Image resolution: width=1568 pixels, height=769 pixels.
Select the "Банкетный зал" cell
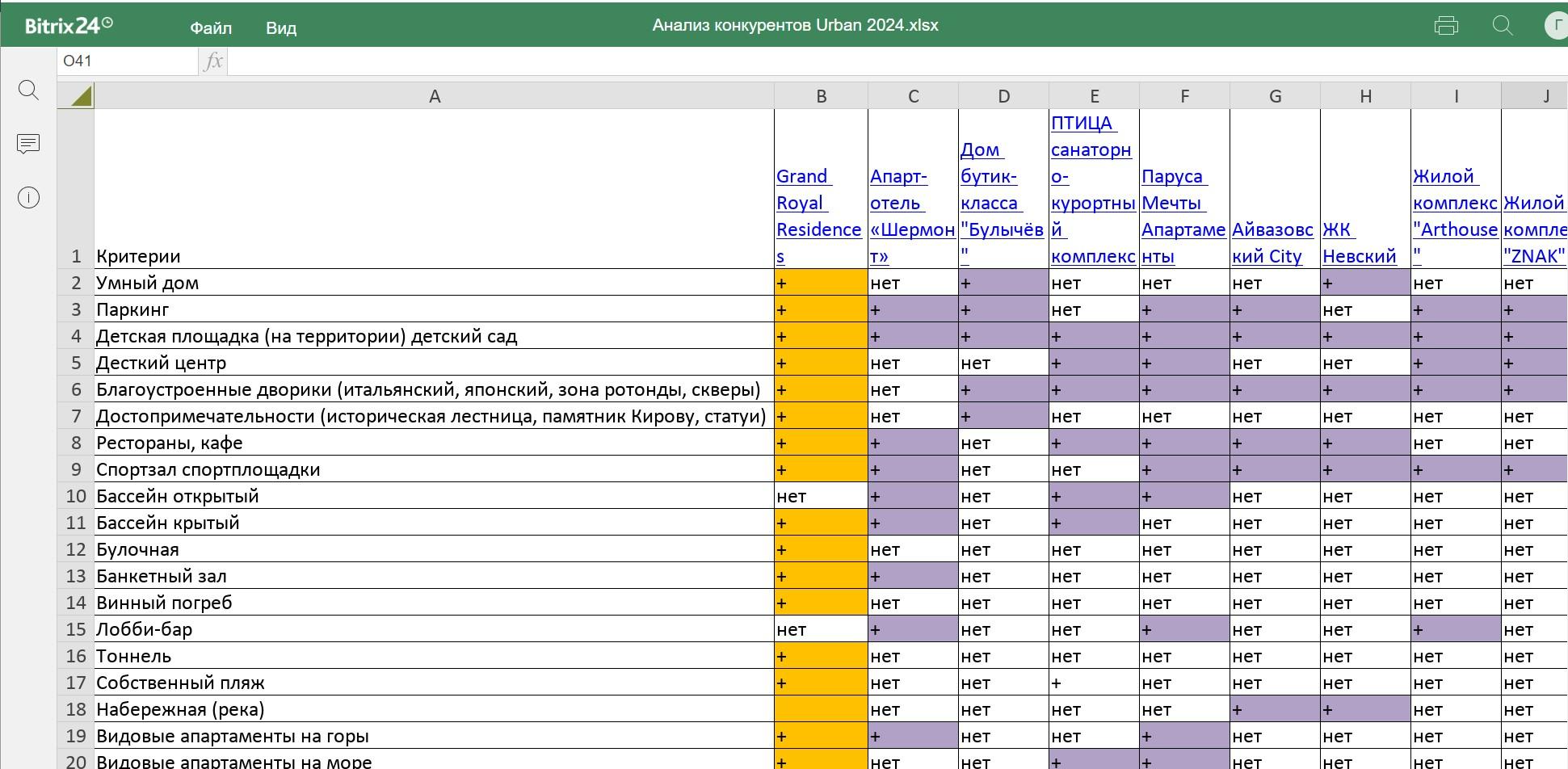pos(435,576)
